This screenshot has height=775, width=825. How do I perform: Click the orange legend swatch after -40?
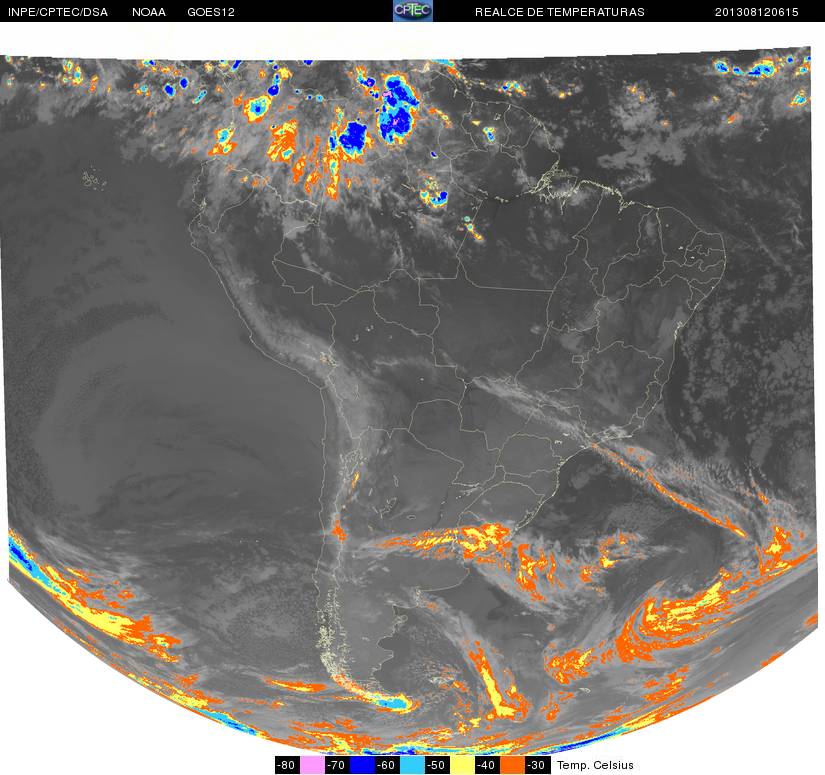(x=512, y=765)
